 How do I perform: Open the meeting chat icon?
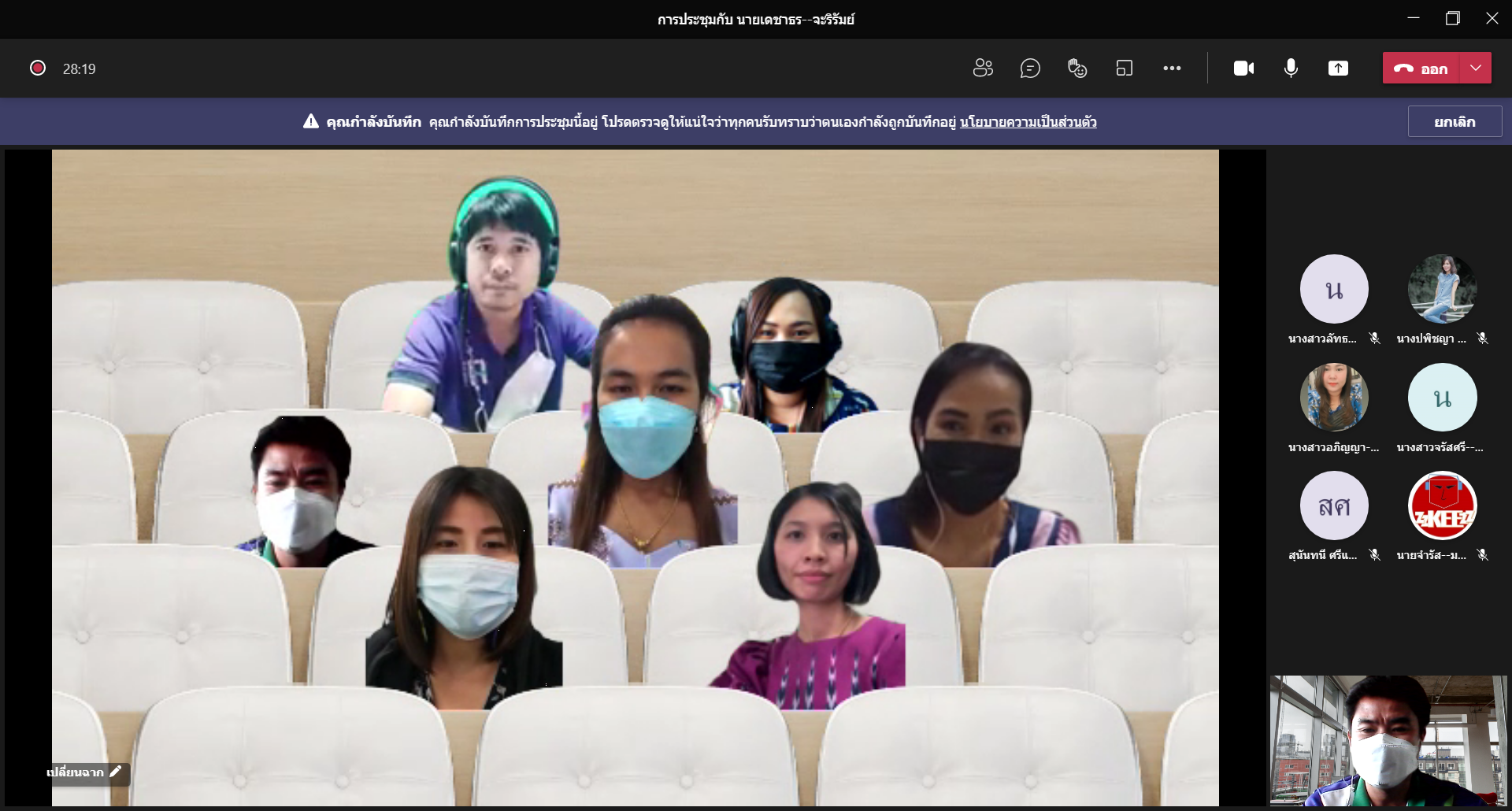(1030, 69)
